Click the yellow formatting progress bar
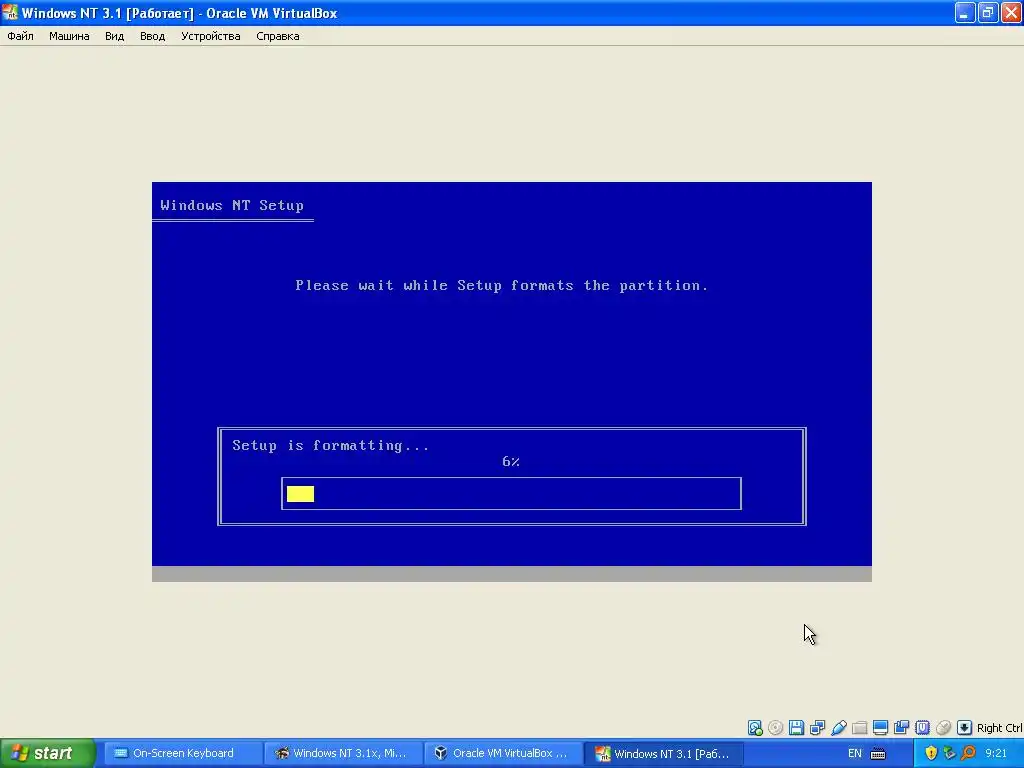This screenshot has width=1024, height=768. (x=300, y=494)
